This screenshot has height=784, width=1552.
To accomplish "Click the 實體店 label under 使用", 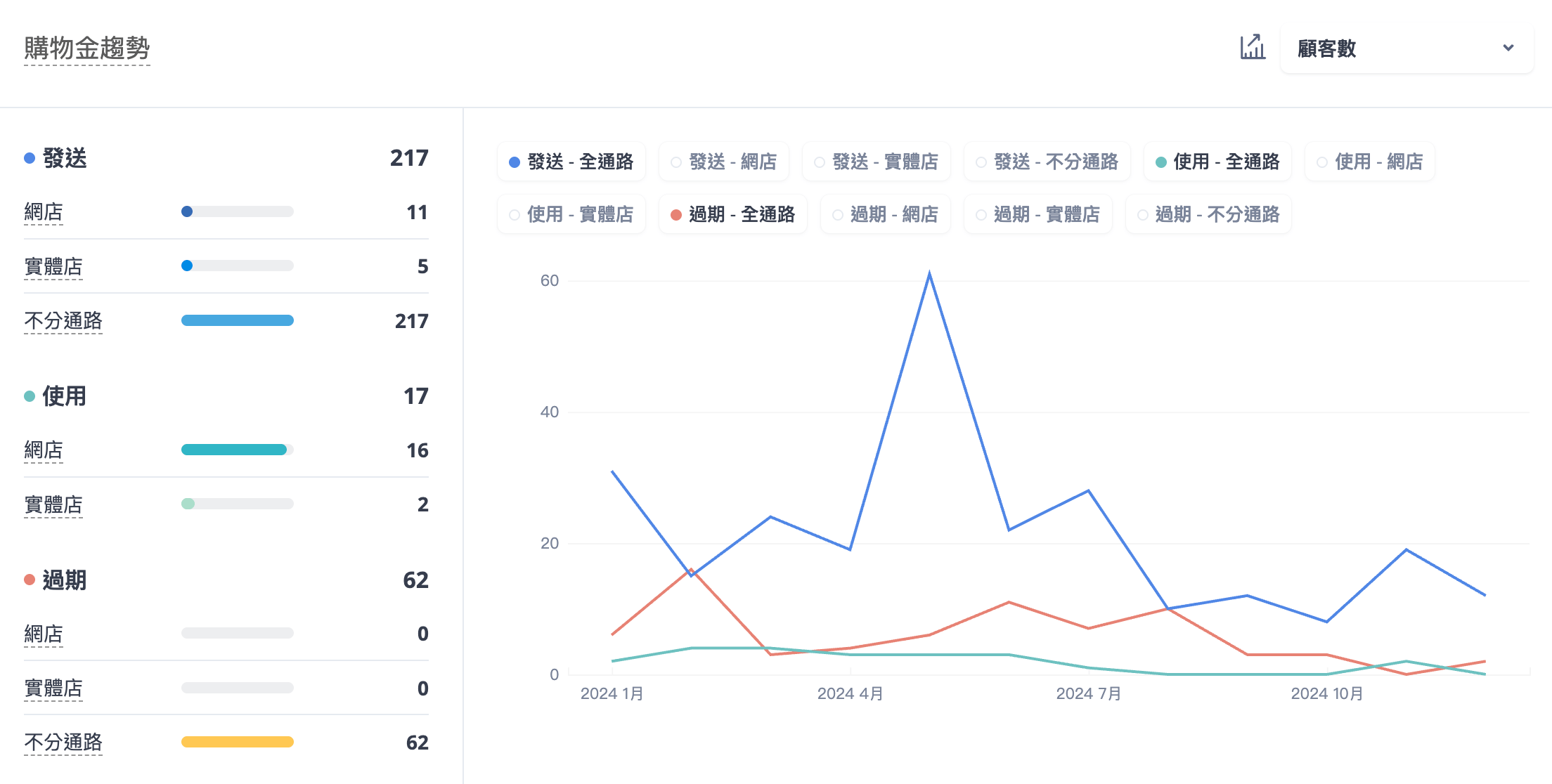I will (x=53, y=504).
